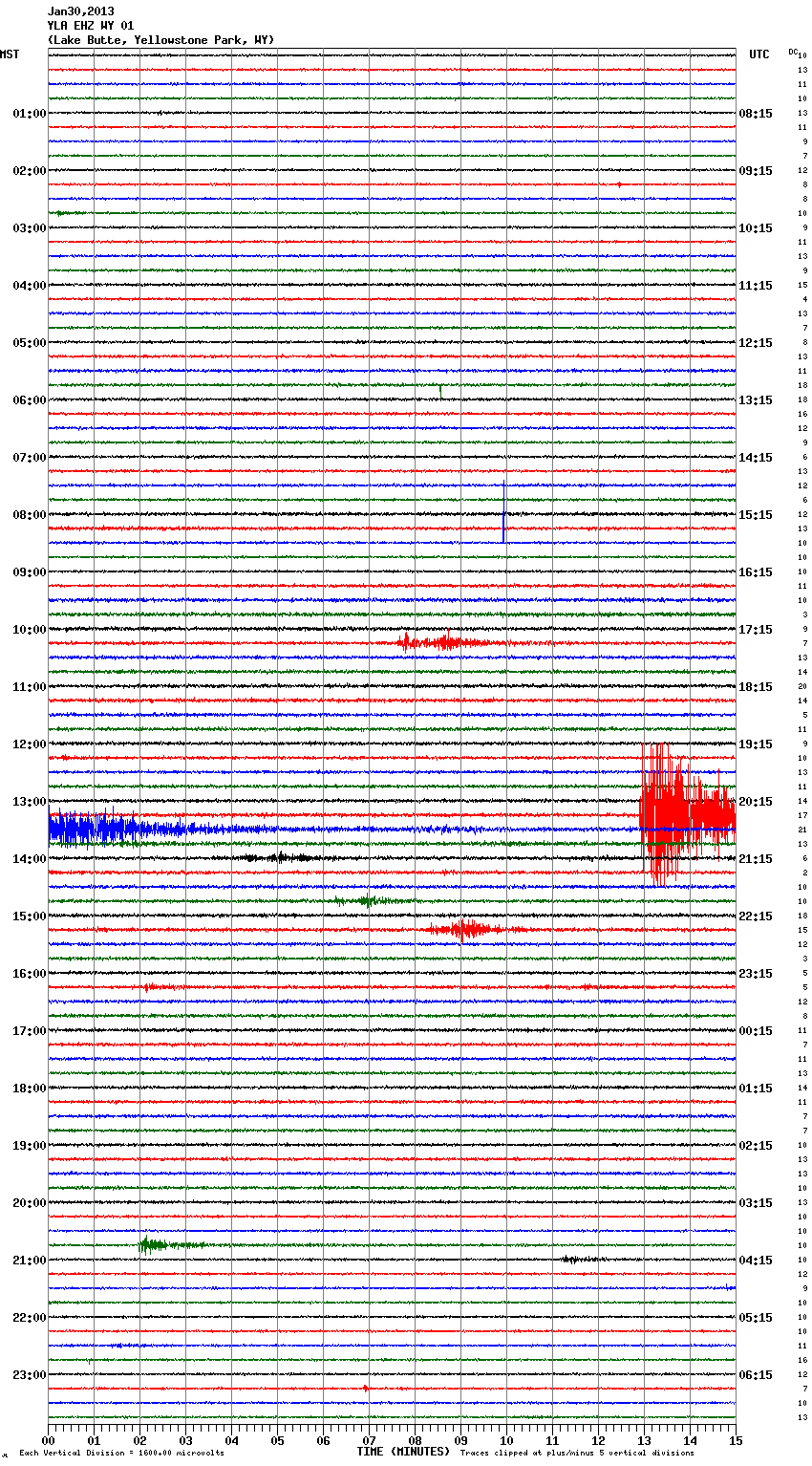Select the 04:00 MST time label
The height and width of the screenshot is (1466, 812).
(30, 286)
